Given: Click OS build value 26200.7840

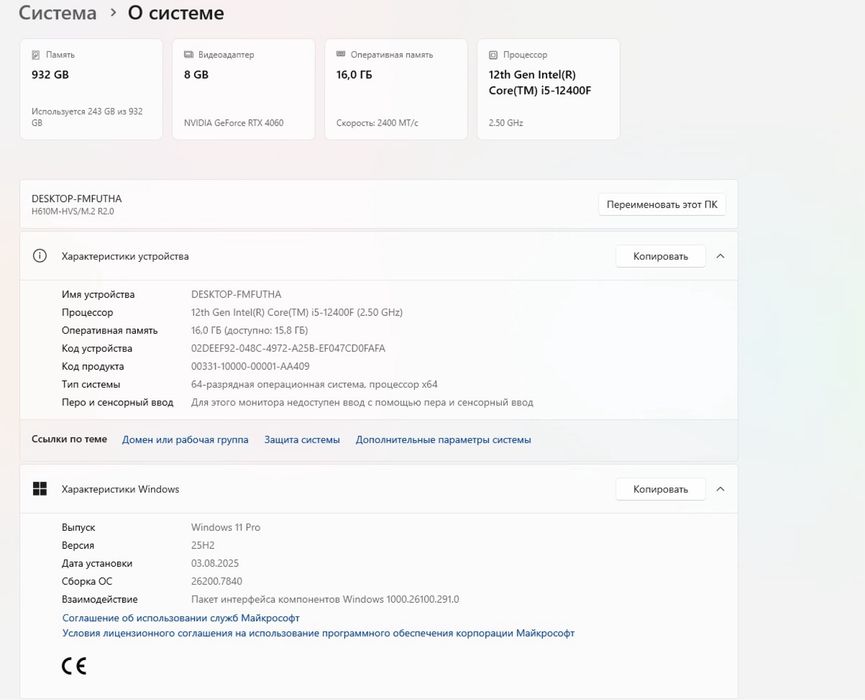Looking at the screenshot, I should coord(216,581).
